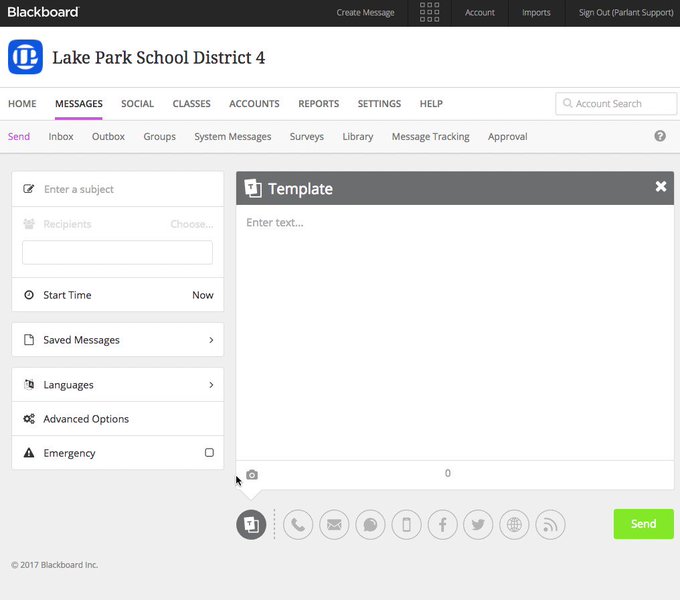The width and height of the screenshot is (680, 600).
Task: Open the Library sub-tab
Action: 358,137
